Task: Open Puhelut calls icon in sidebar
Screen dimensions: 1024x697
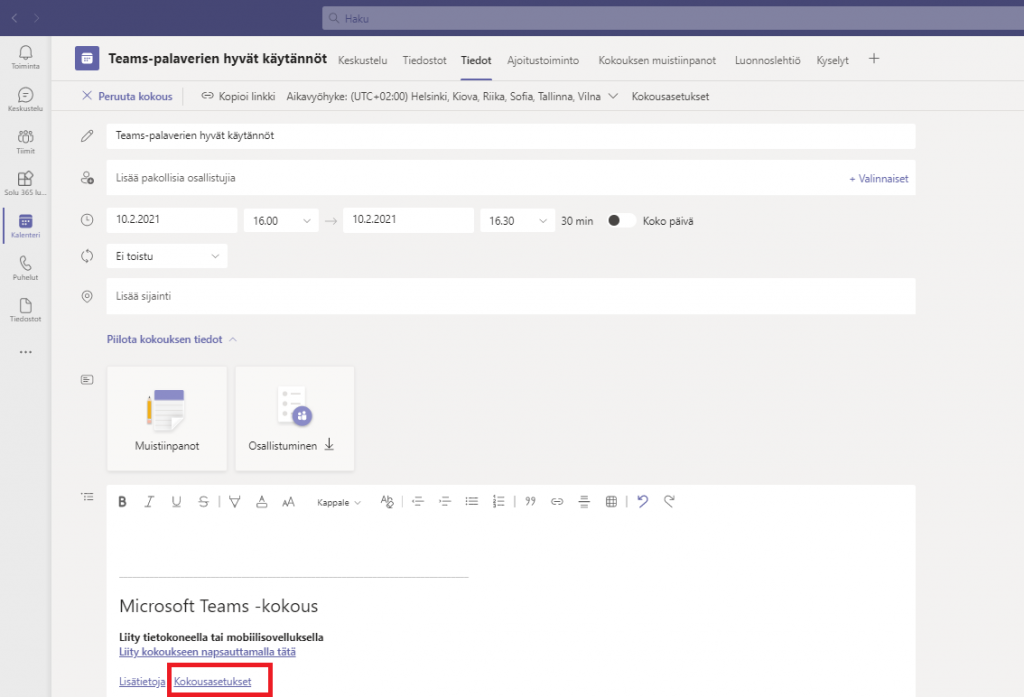Action: tap(25, 268)
